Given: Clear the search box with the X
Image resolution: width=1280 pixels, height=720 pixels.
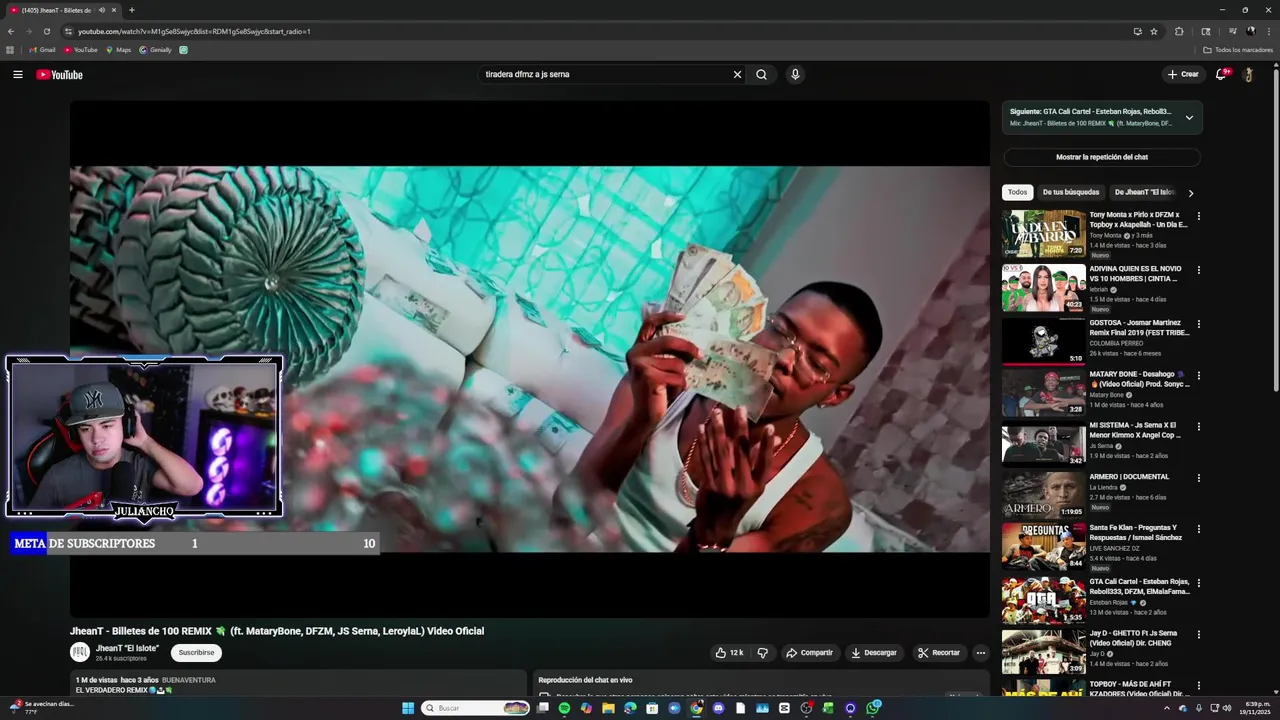Looking at the screenshot, I should coord(737,74).
